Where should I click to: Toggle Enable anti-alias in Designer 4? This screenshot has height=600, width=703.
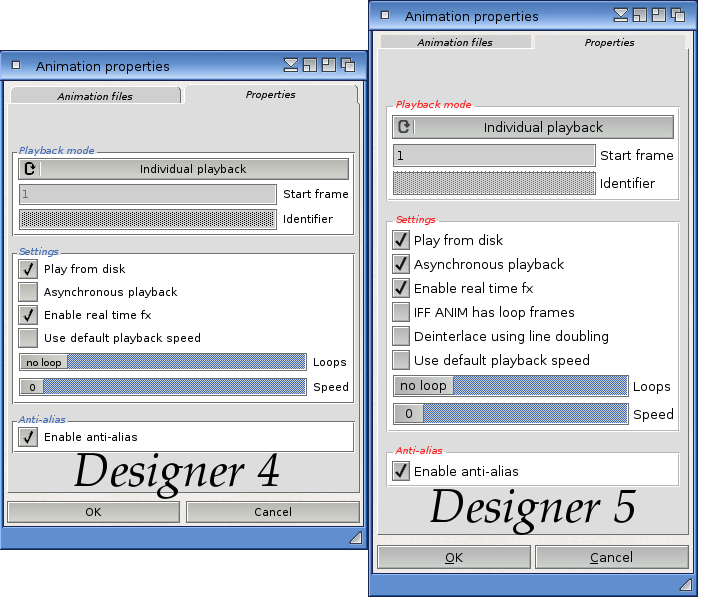(28, 437)
